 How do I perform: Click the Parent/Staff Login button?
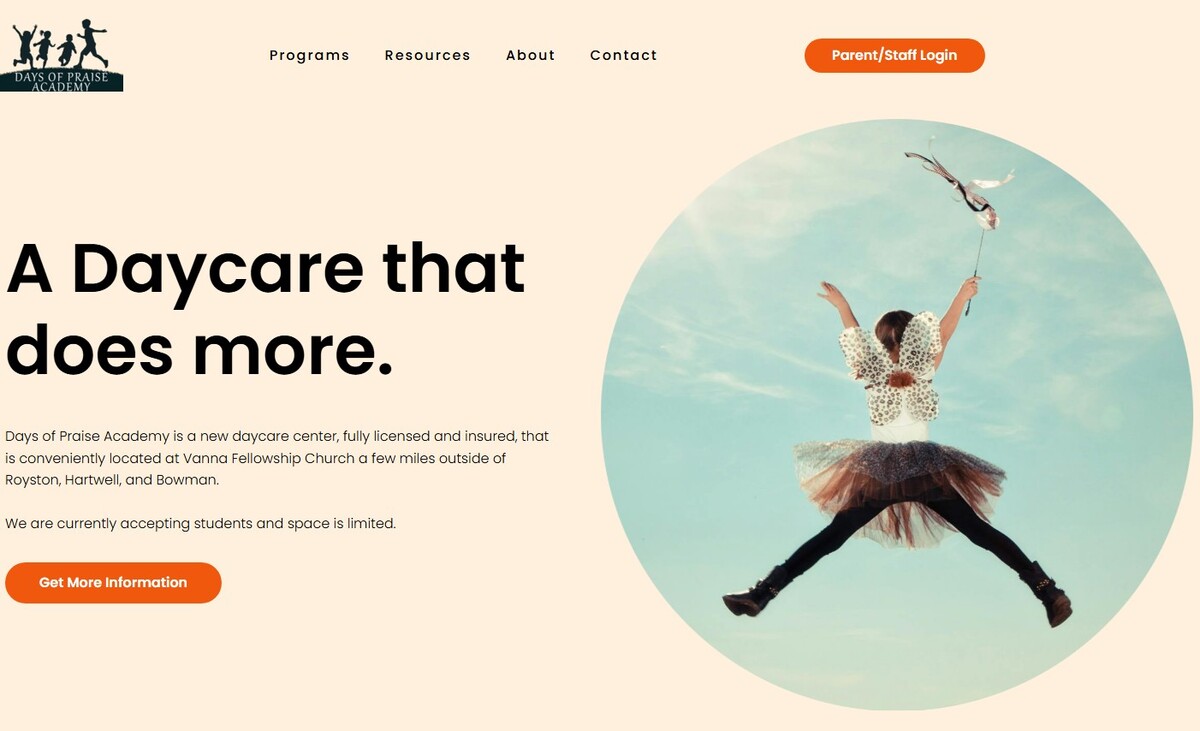tap(894, 56)
